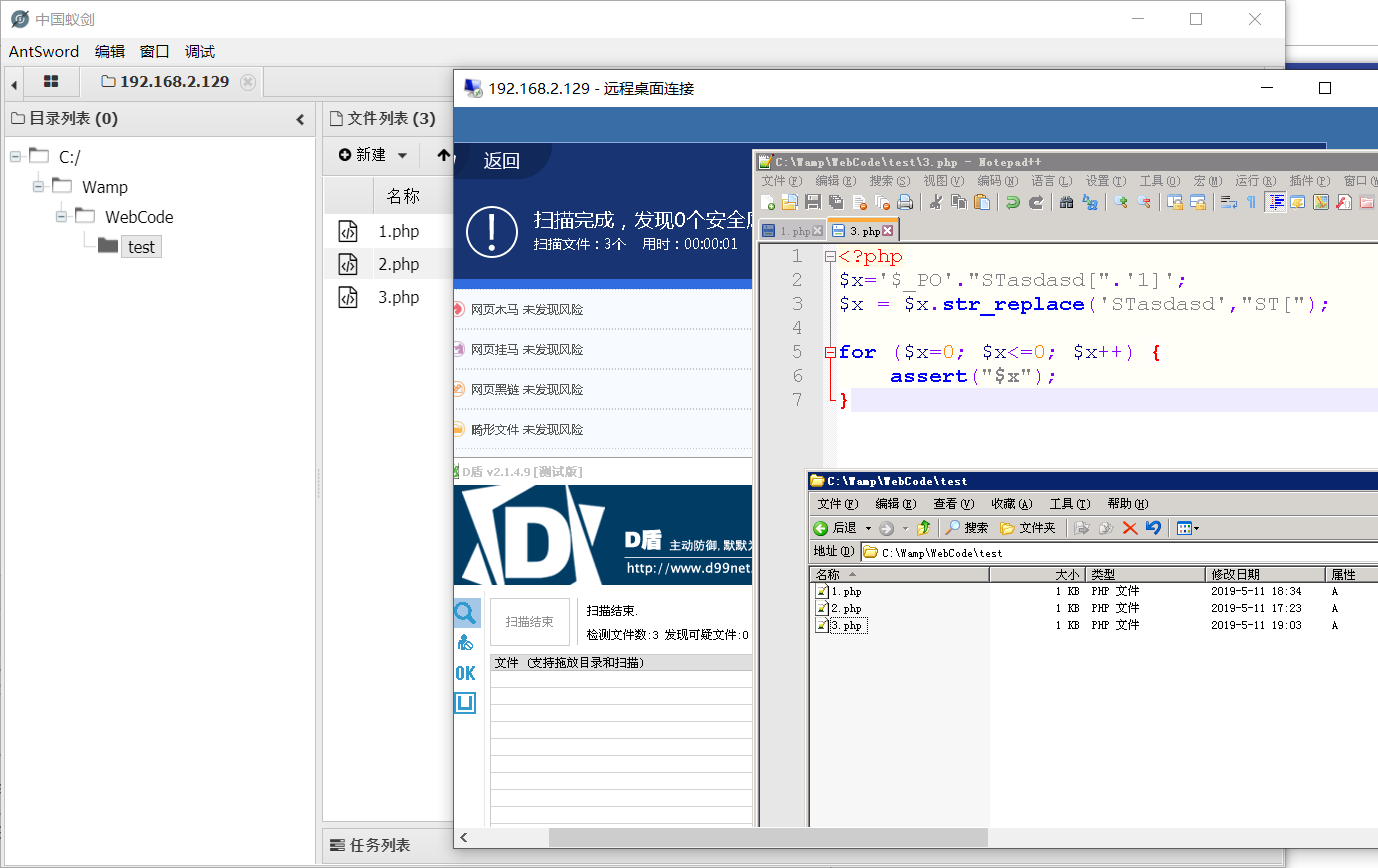
Task: Open the Views dropdown in Explorer toolbar
Action: 1187,527
